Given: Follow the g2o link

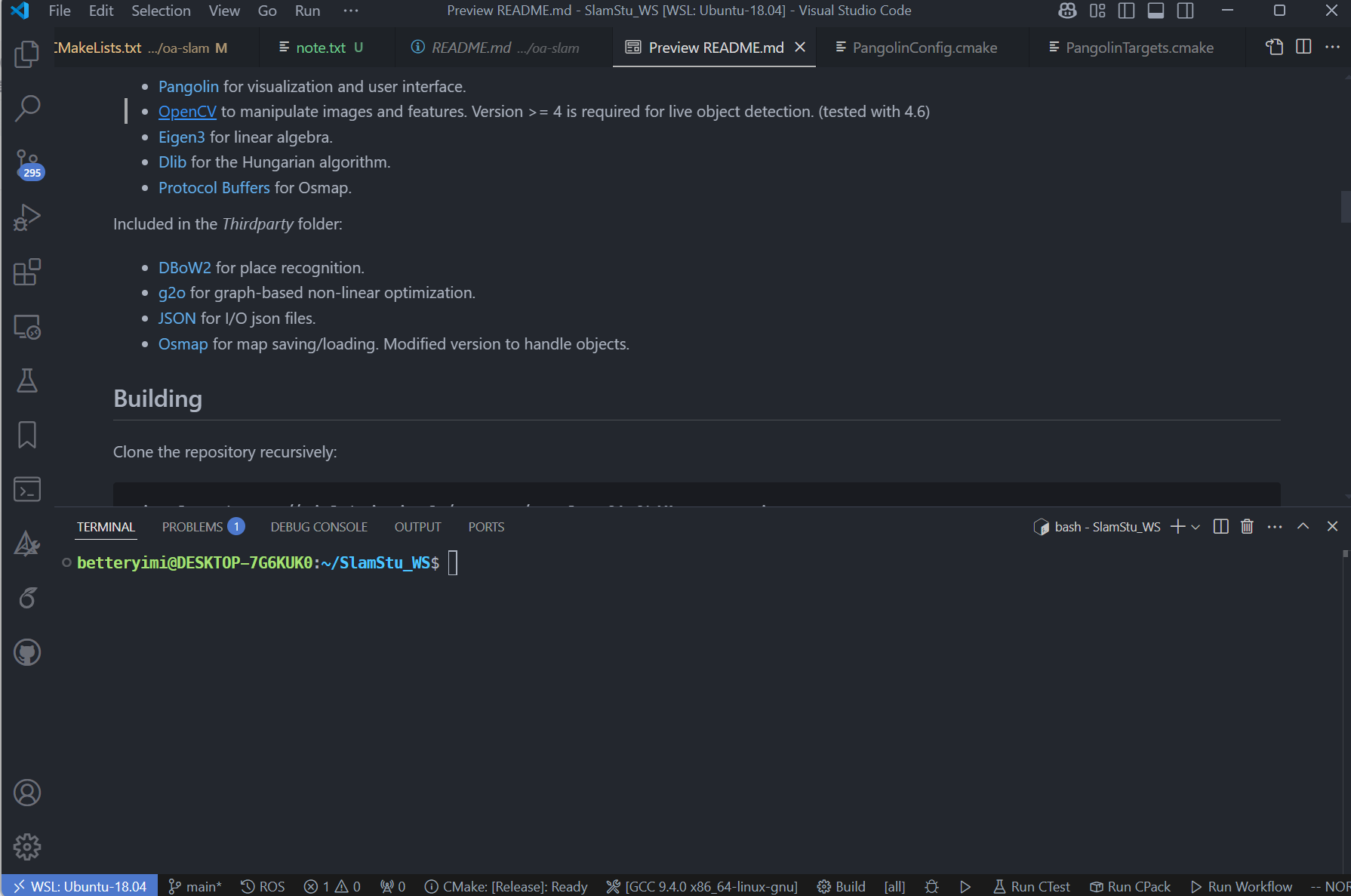Looking at the screenshot, I should click(172, 293).
